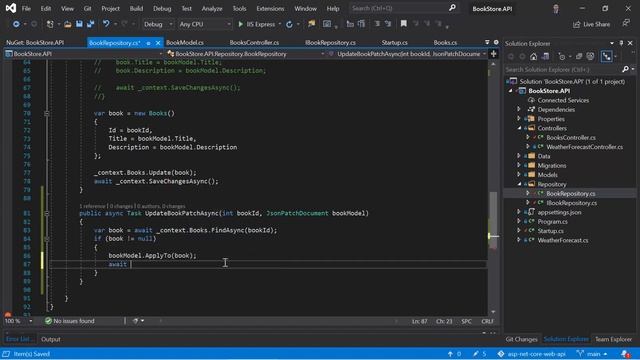Collapse the Controllers folder
The image size is (640, 360).
(x=519, y=128)
